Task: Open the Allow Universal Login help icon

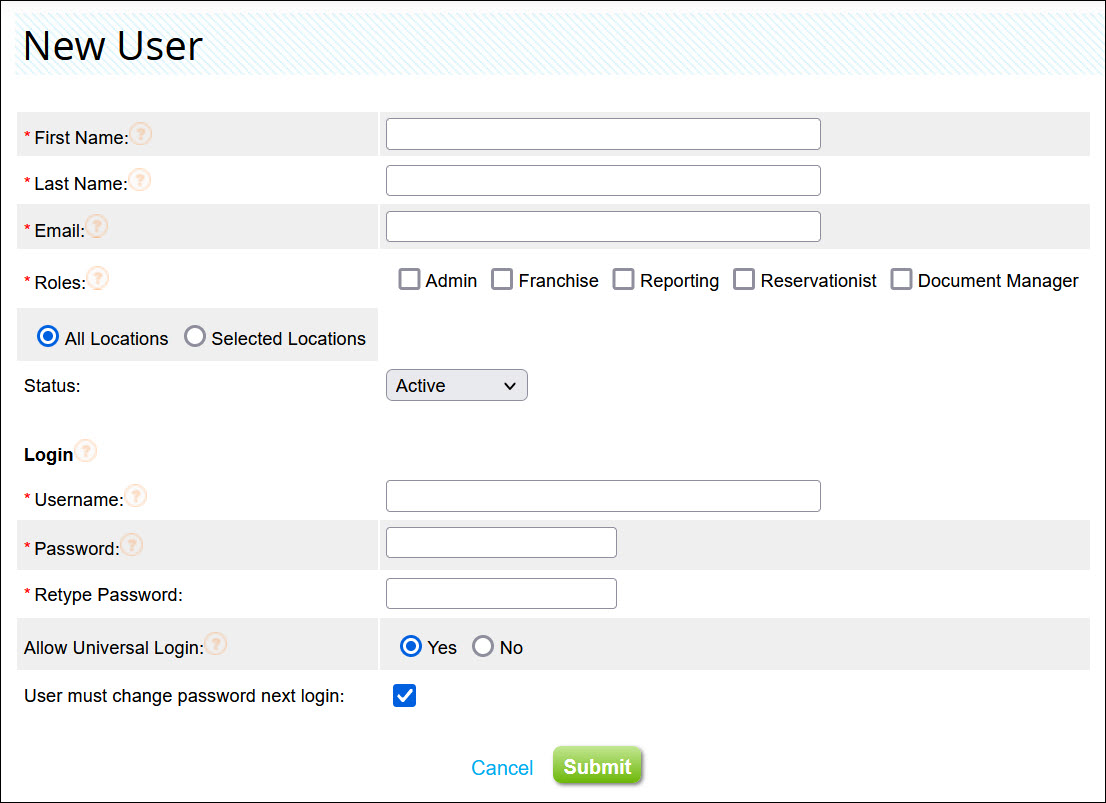Action: [216, 643]
